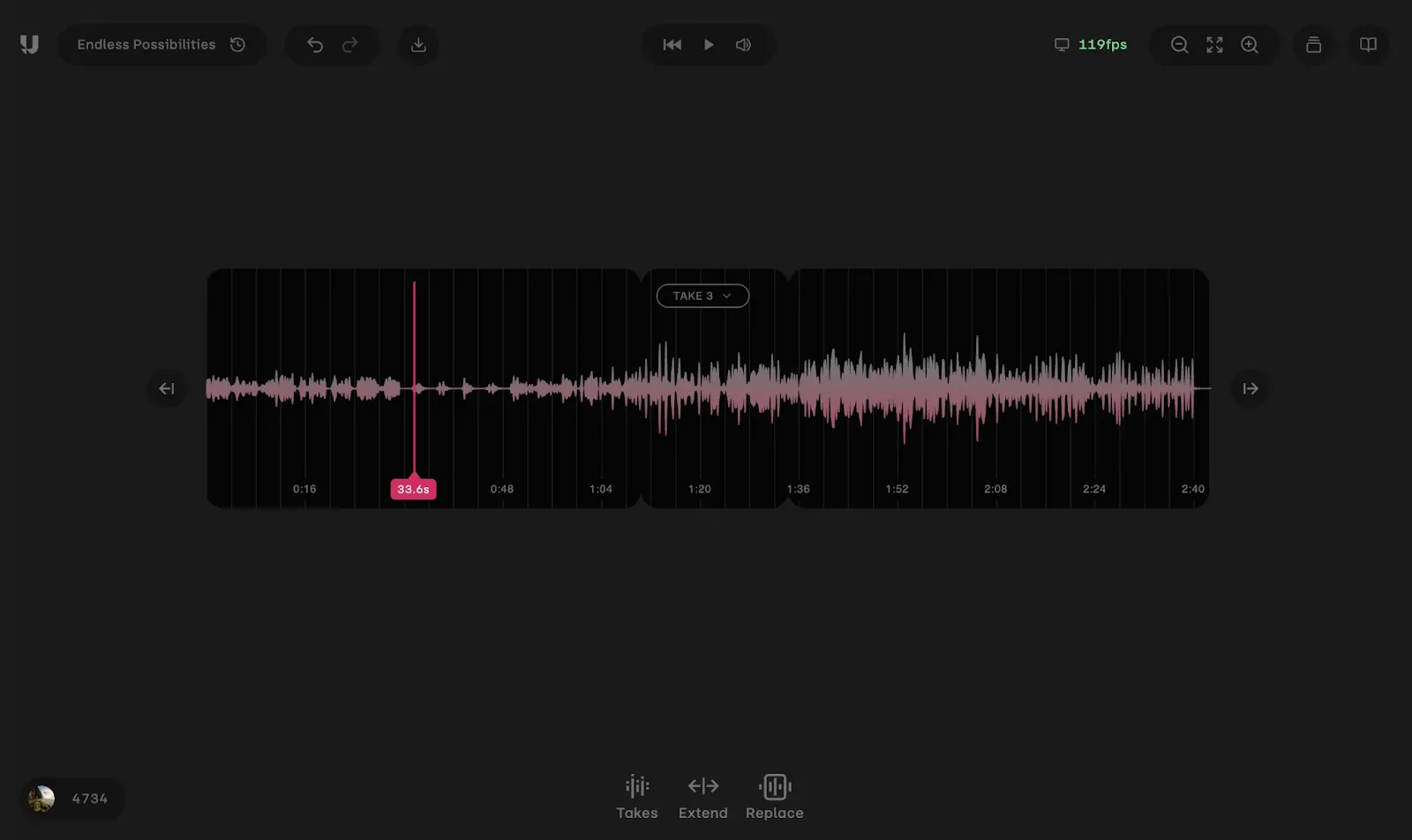Zoom out of the waveform
1412x840 pixels.
coord(1179,44)
